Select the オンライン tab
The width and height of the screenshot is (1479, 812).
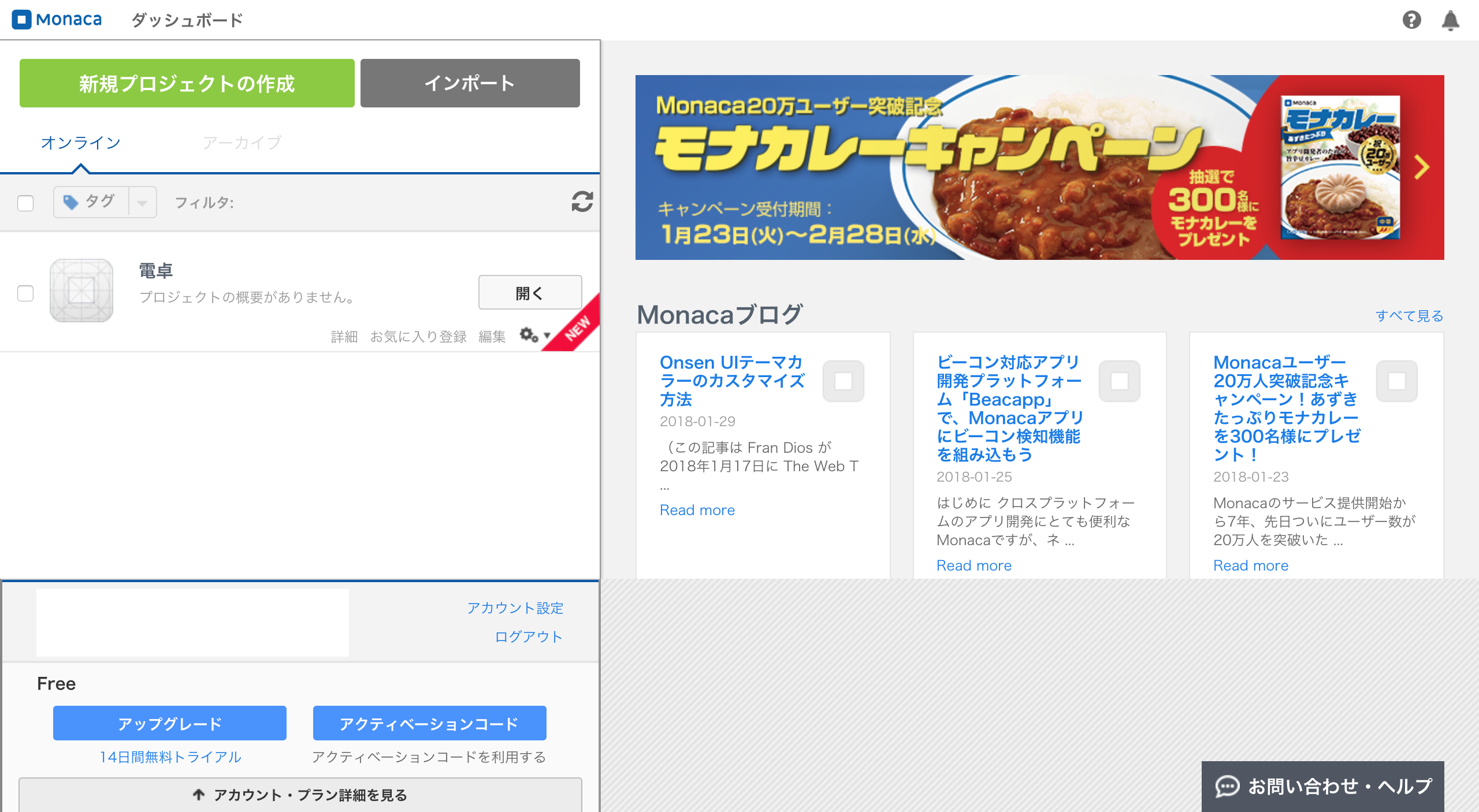pyautogui.click(x=80, y=143)
